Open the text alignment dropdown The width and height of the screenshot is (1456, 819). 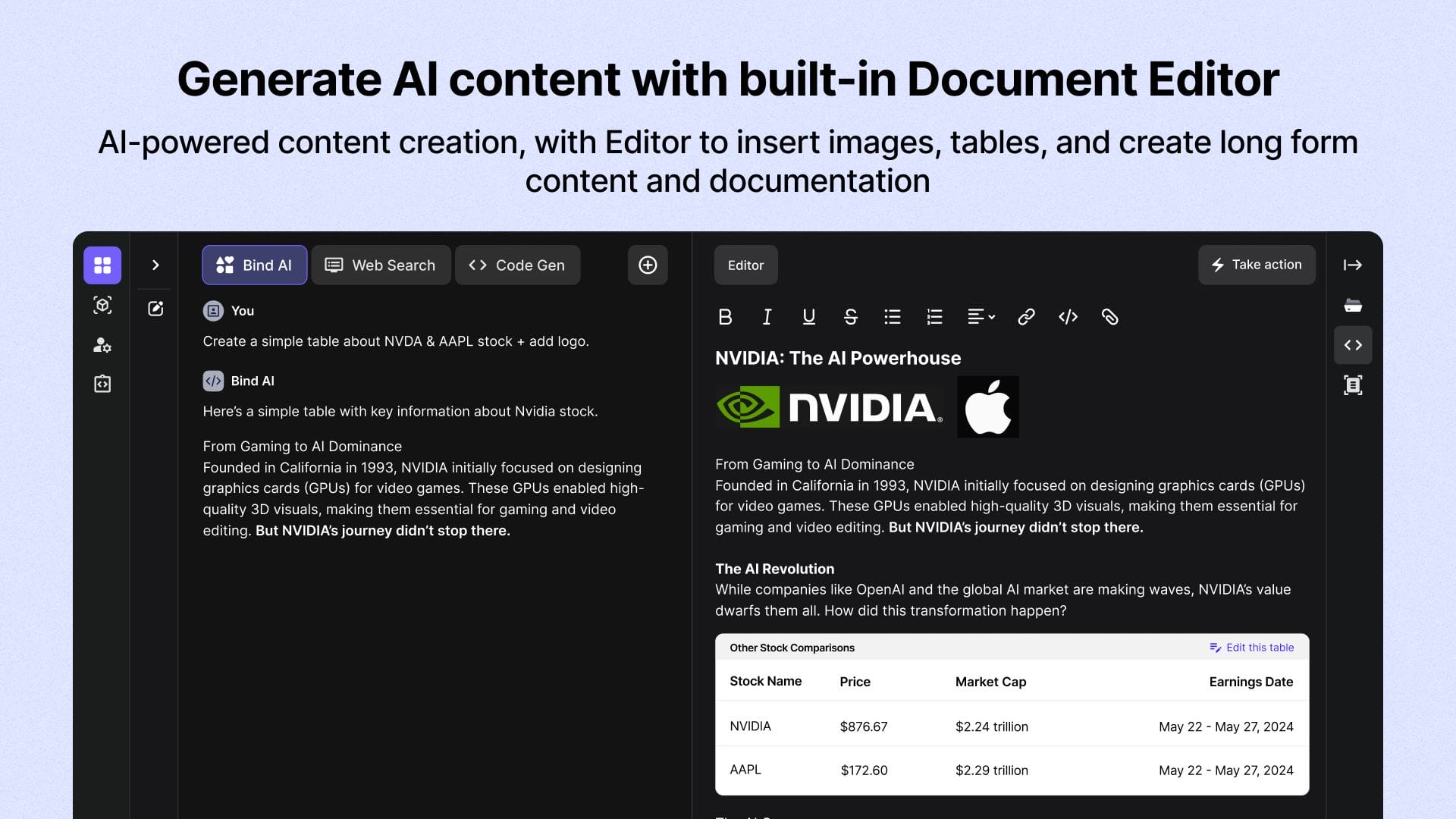point(981,317)
